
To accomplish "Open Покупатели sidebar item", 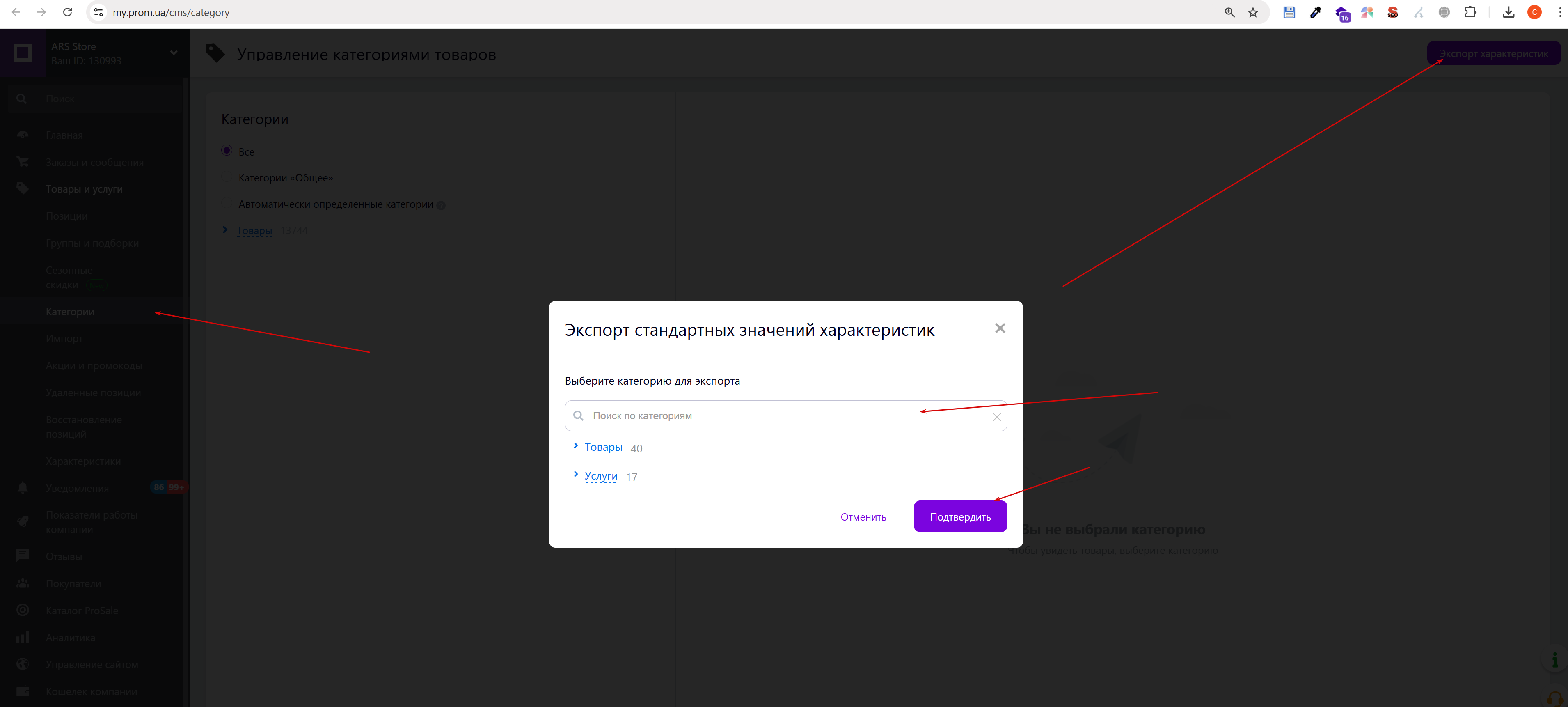I will tap(73, 583).
